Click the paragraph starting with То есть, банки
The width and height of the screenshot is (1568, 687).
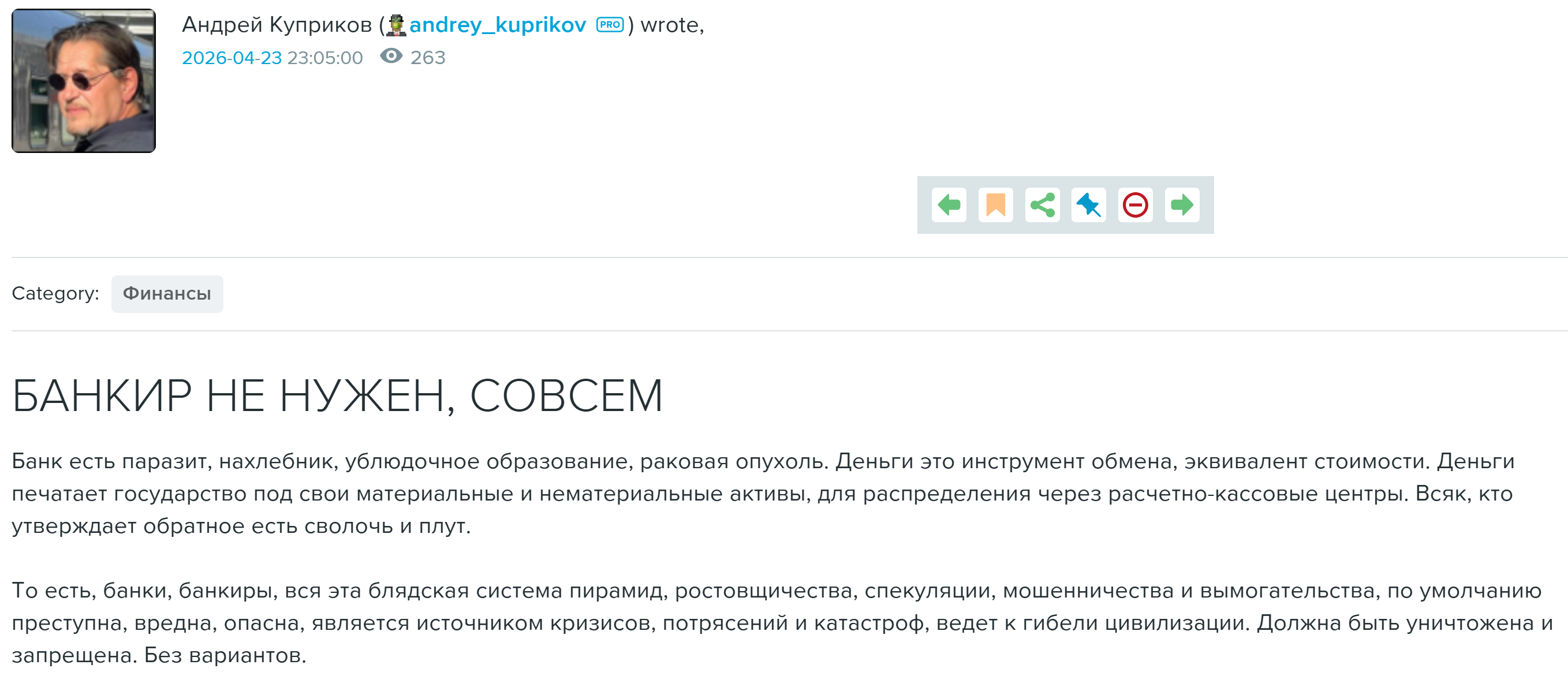779,622
